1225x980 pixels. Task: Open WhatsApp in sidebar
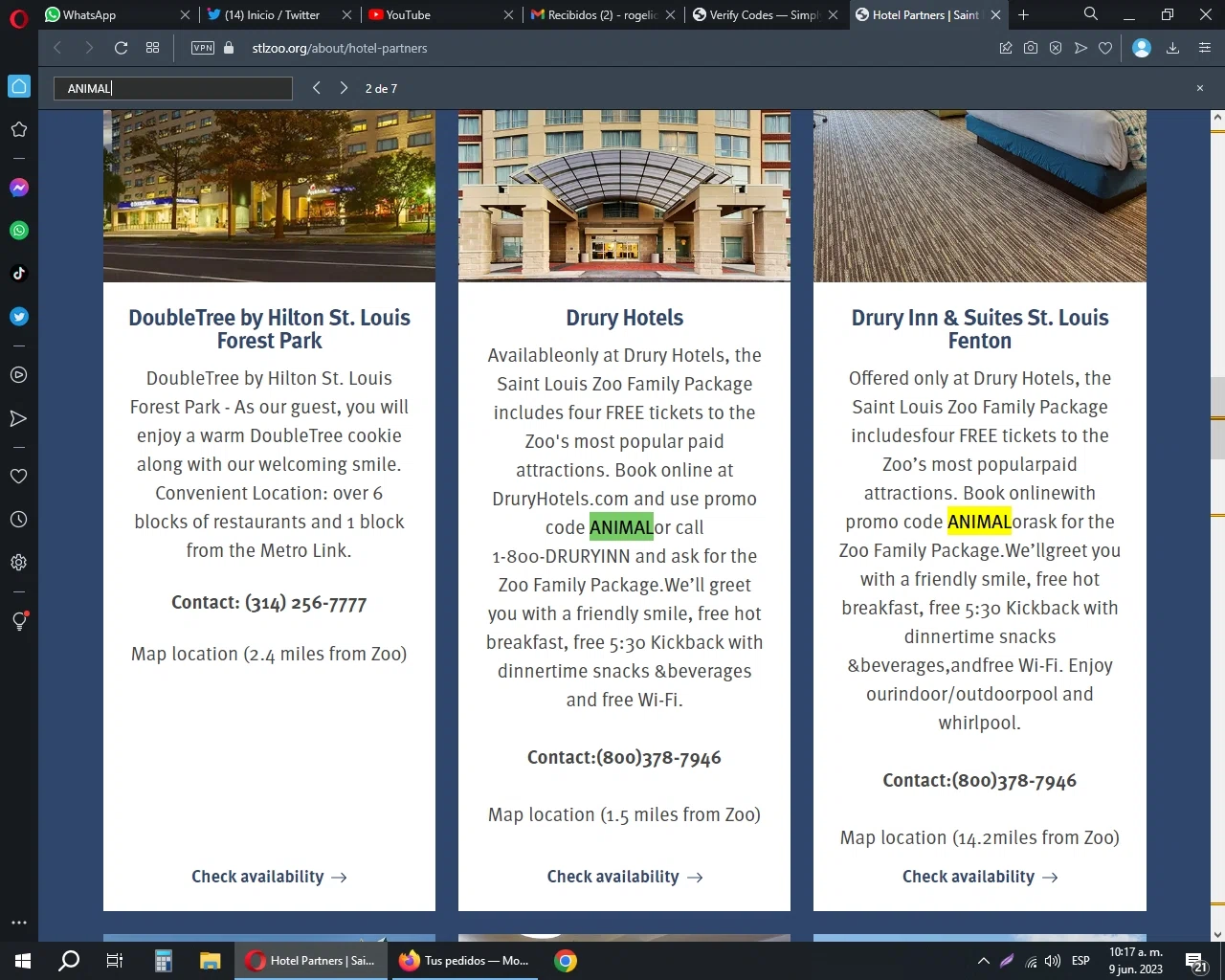pos(18,231)
